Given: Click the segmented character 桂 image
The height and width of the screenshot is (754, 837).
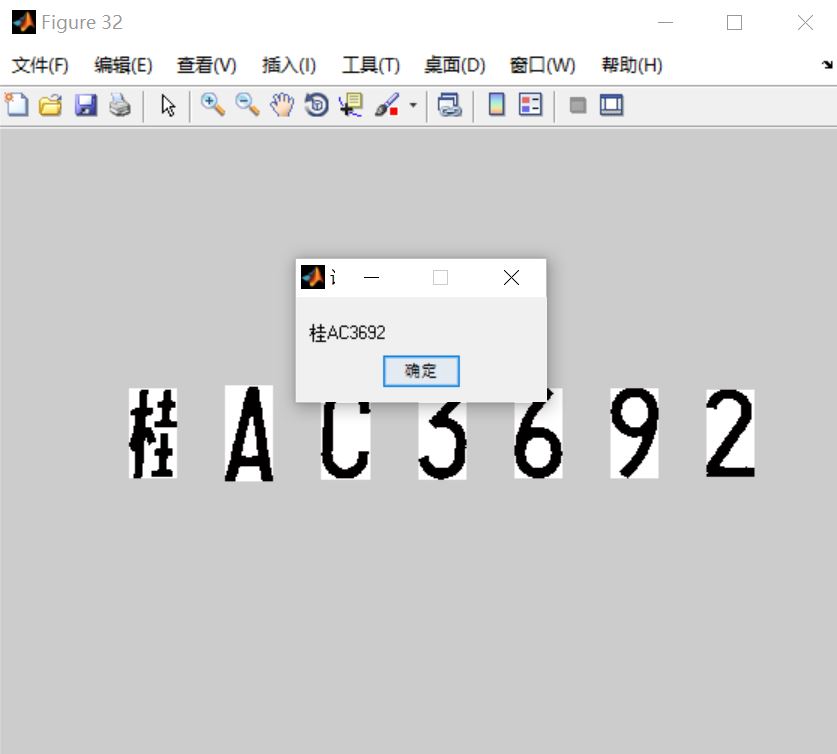Looking at the screenshot, I should click(153, 433).
